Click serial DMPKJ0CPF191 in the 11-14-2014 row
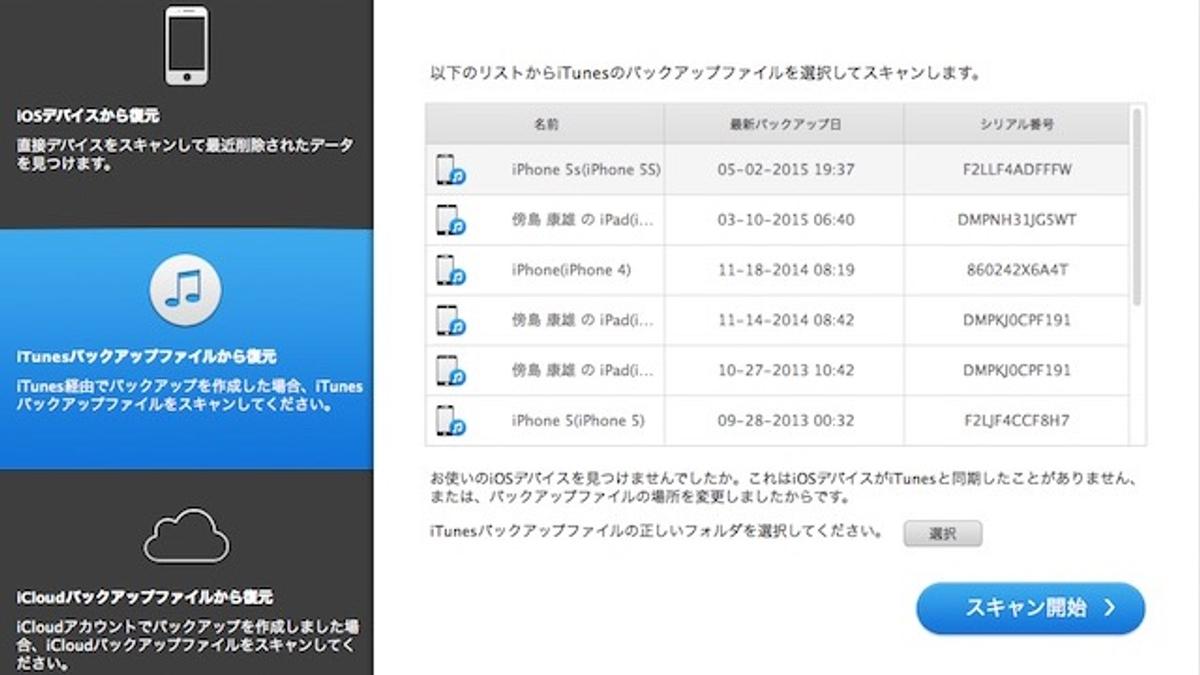 1017,320
